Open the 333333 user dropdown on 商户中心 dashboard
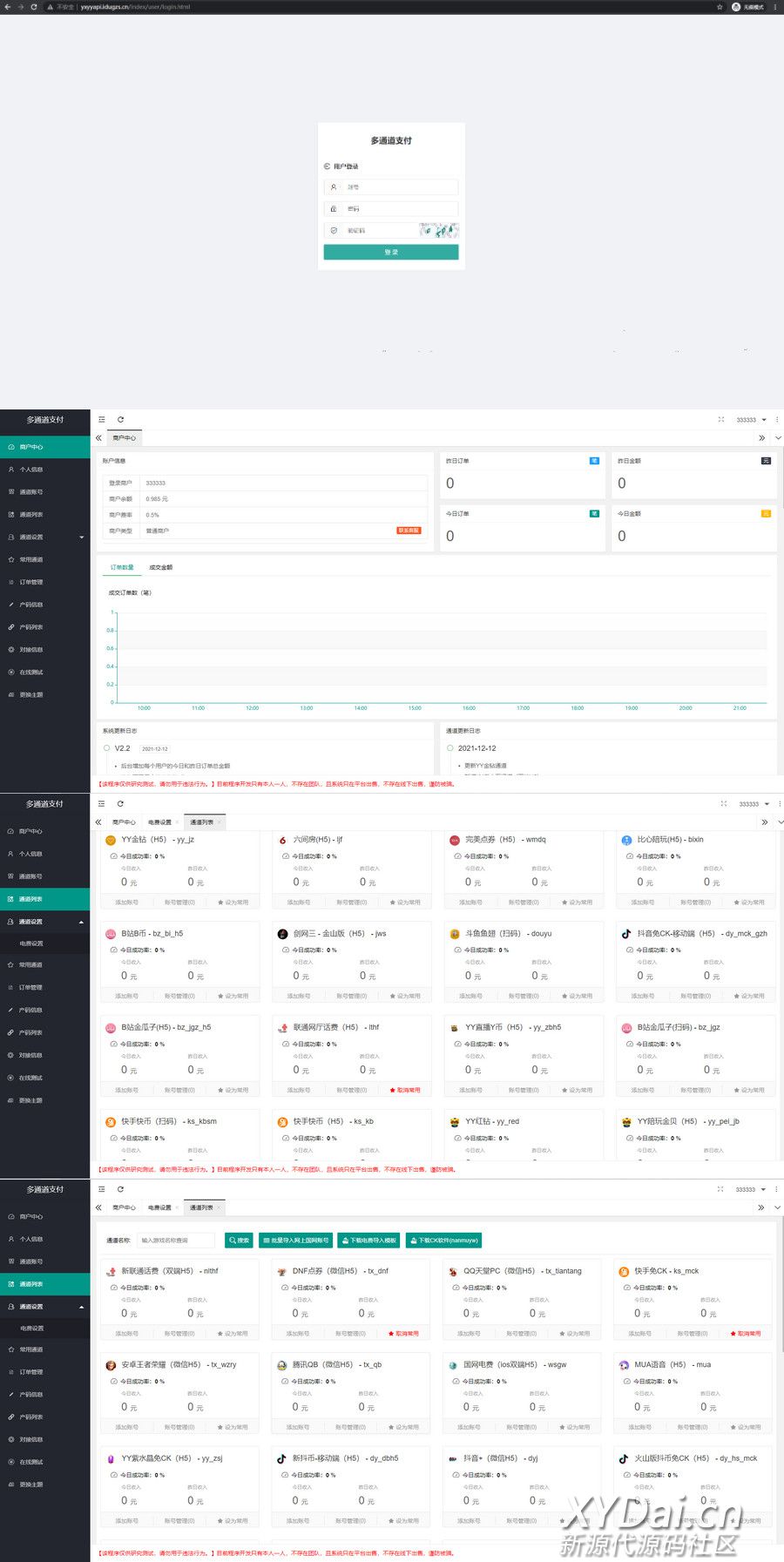This screenshot has width=784, height=1562. tap(751, 420)
